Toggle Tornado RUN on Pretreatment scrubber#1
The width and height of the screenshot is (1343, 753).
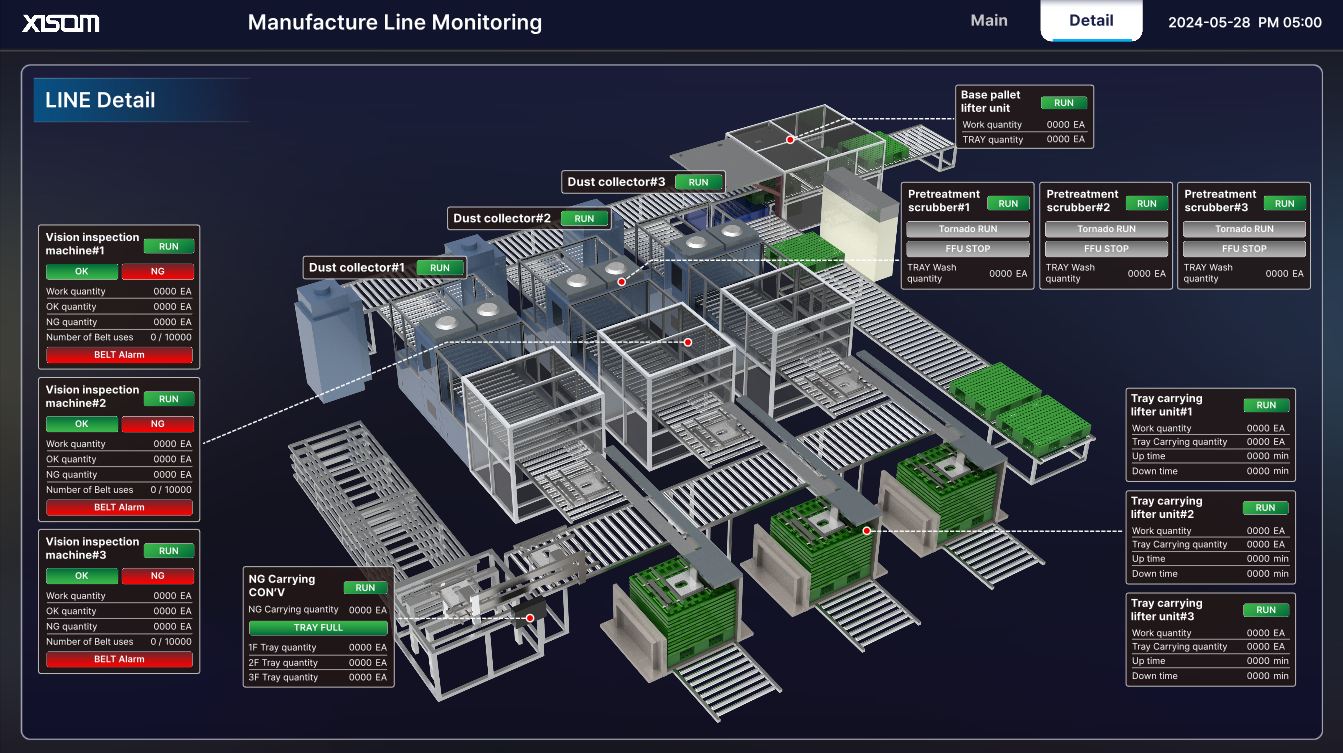[967, 228]
